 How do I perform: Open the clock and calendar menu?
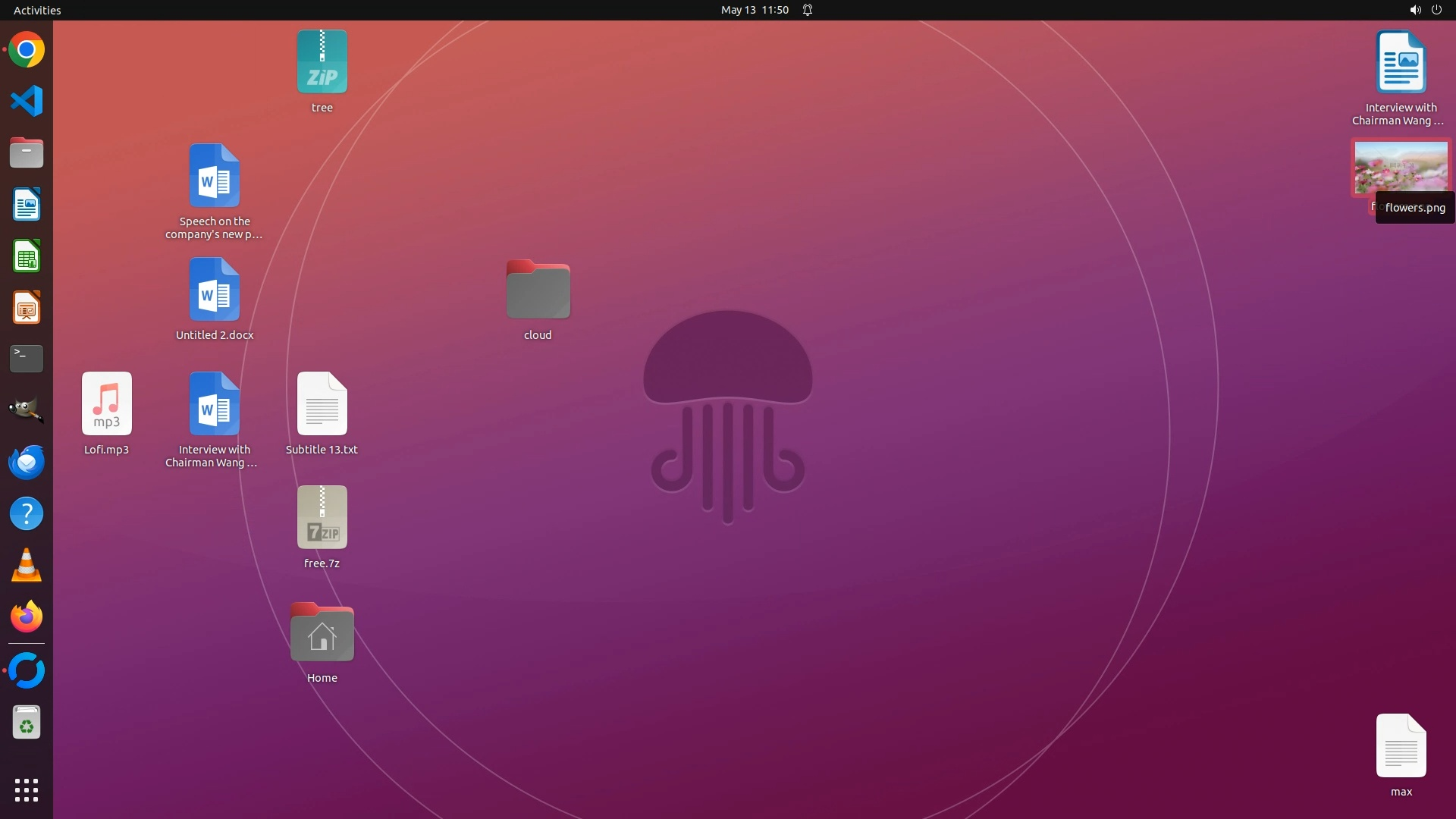754,10
